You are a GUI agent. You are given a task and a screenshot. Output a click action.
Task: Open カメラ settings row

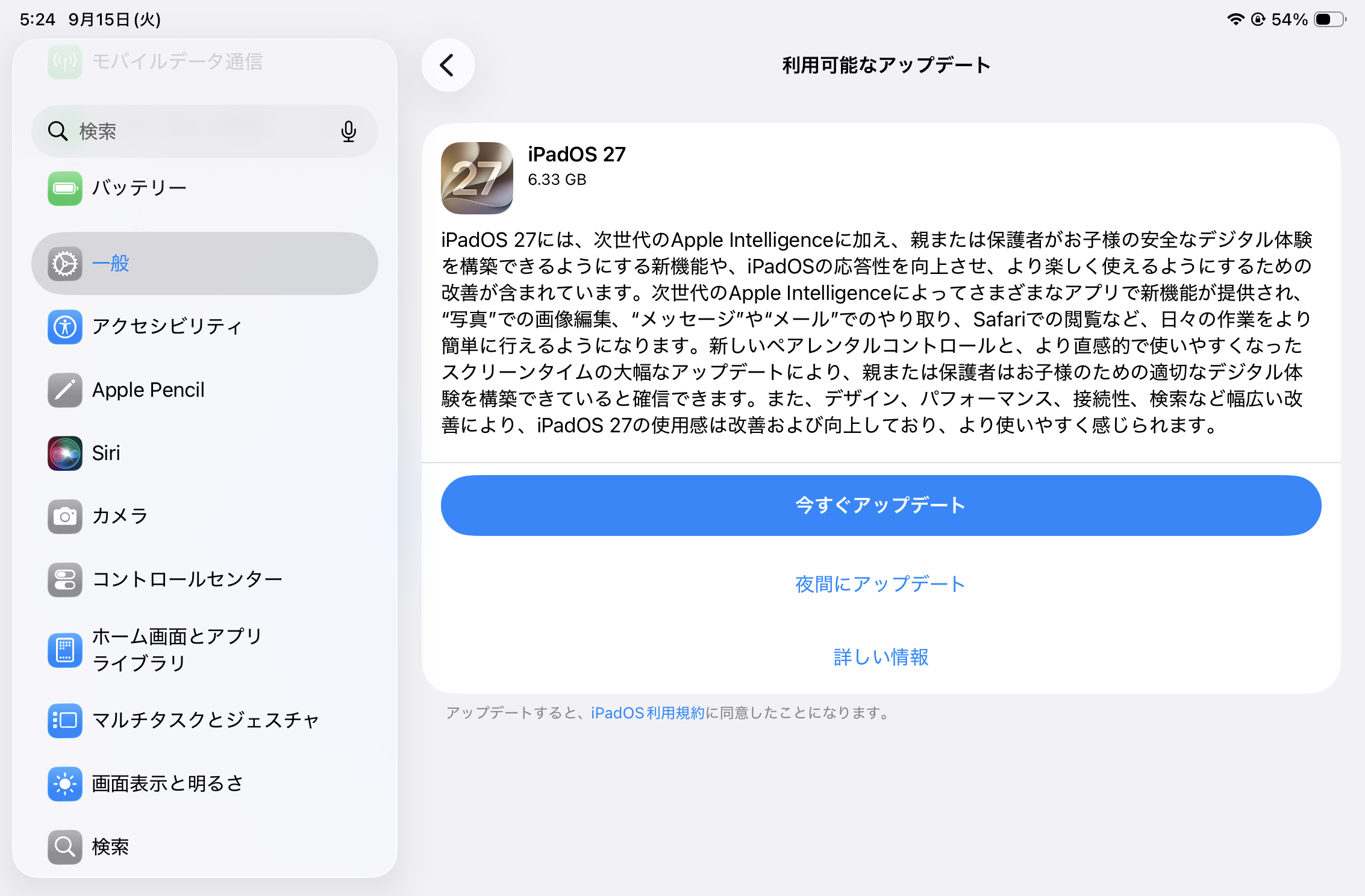pos(205,517)
